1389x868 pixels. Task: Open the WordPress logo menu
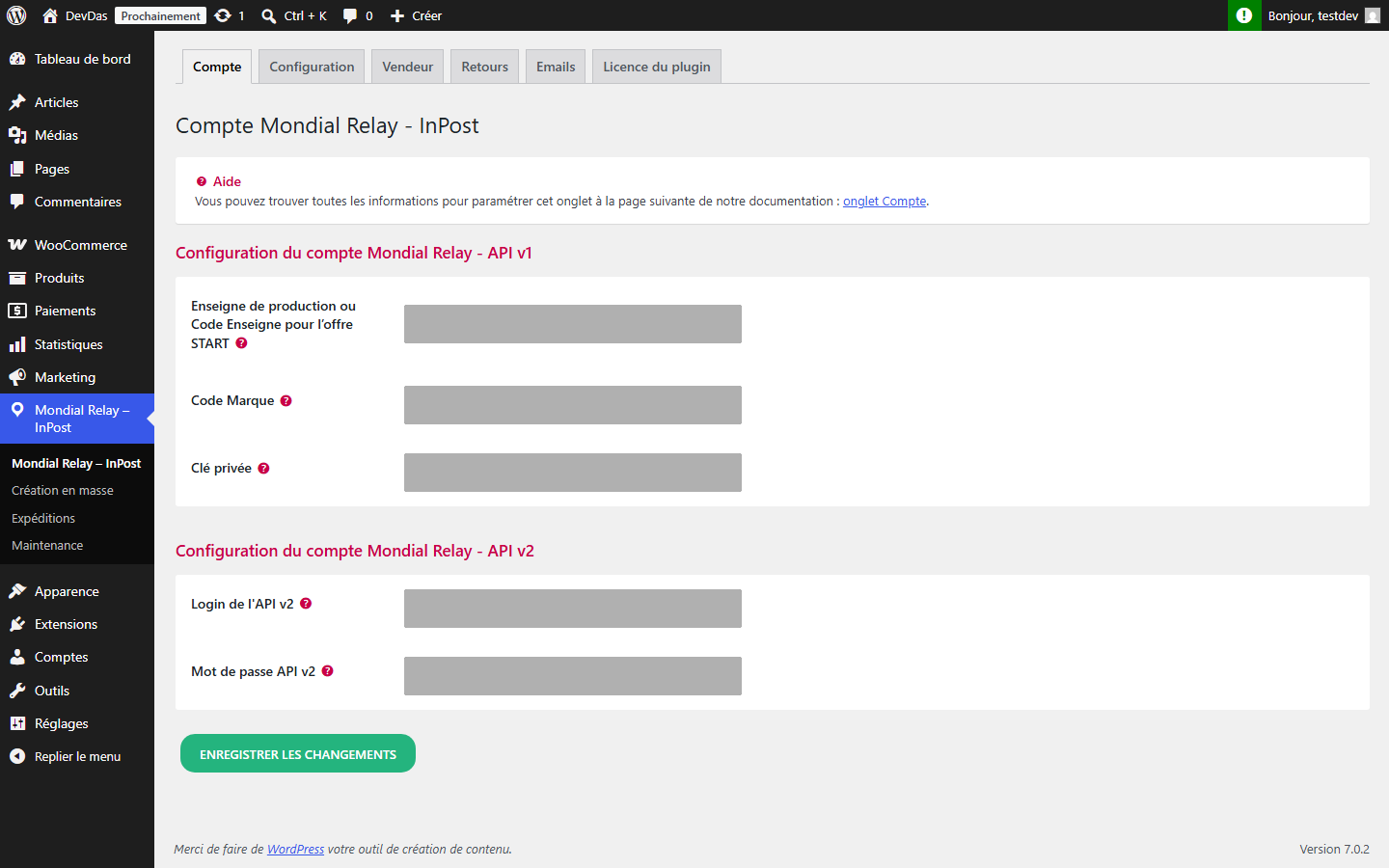16,15
